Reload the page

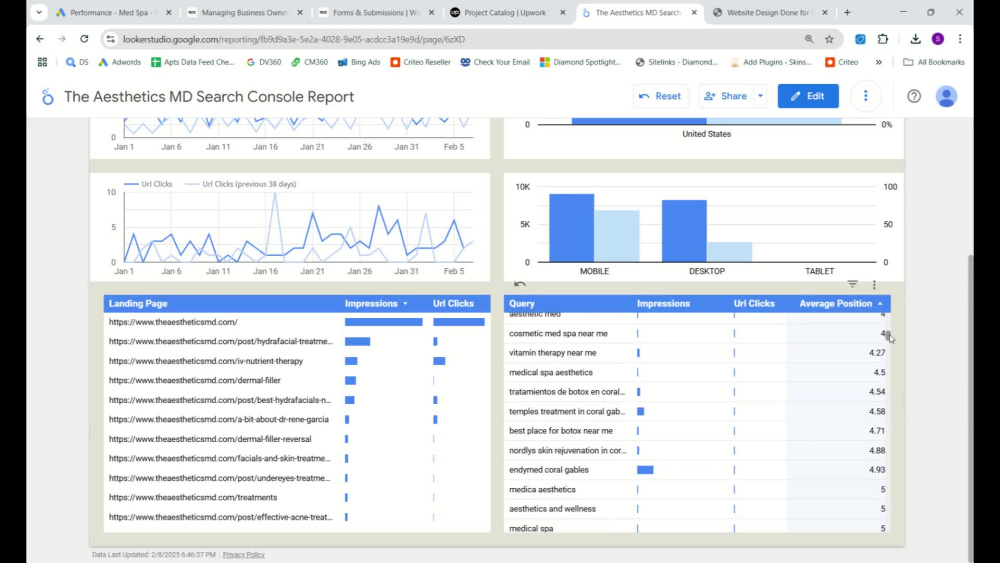click(84, 39)
